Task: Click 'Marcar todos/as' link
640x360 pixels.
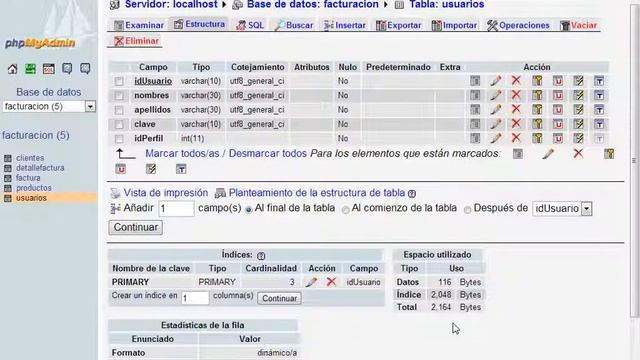Action: (x=182, y=153)
